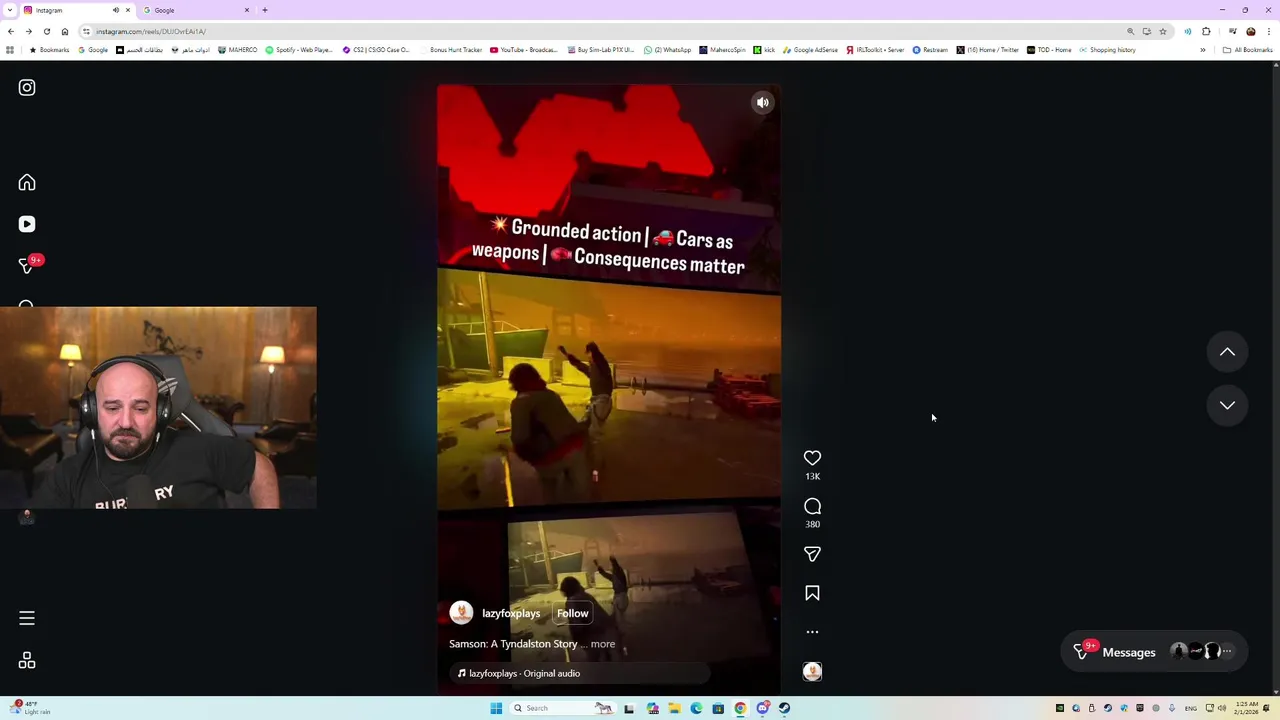Open the Google bookmark

pyautogui.click(x=93, y=50)
